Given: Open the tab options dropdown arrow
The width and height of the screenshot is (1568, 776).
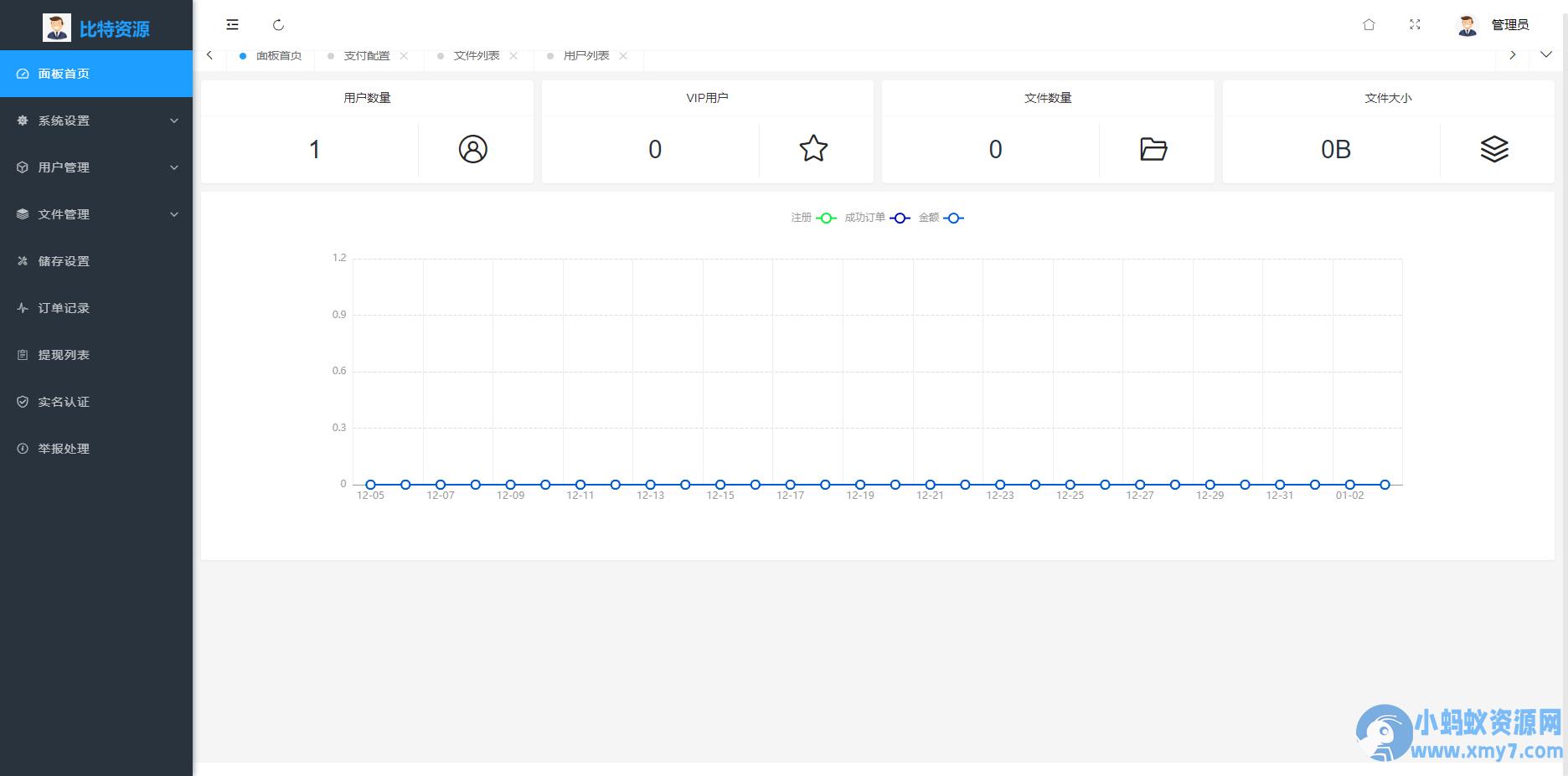Looking at the screenshot, I should click(x=1546, y=55).
